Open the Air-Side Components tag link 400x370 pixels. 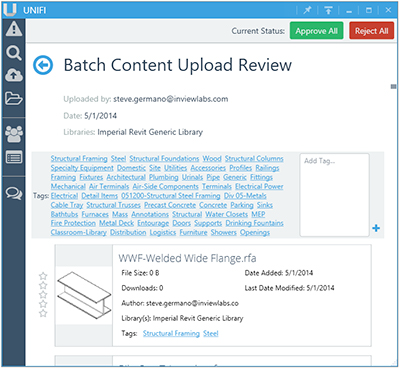tap(165, 186)
